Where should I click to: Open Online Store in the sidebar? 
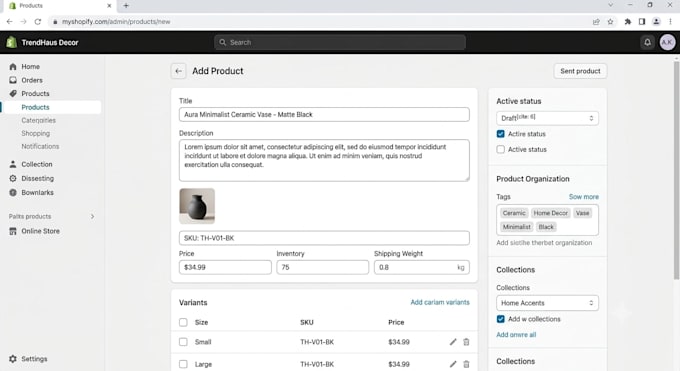click(41, 231)
